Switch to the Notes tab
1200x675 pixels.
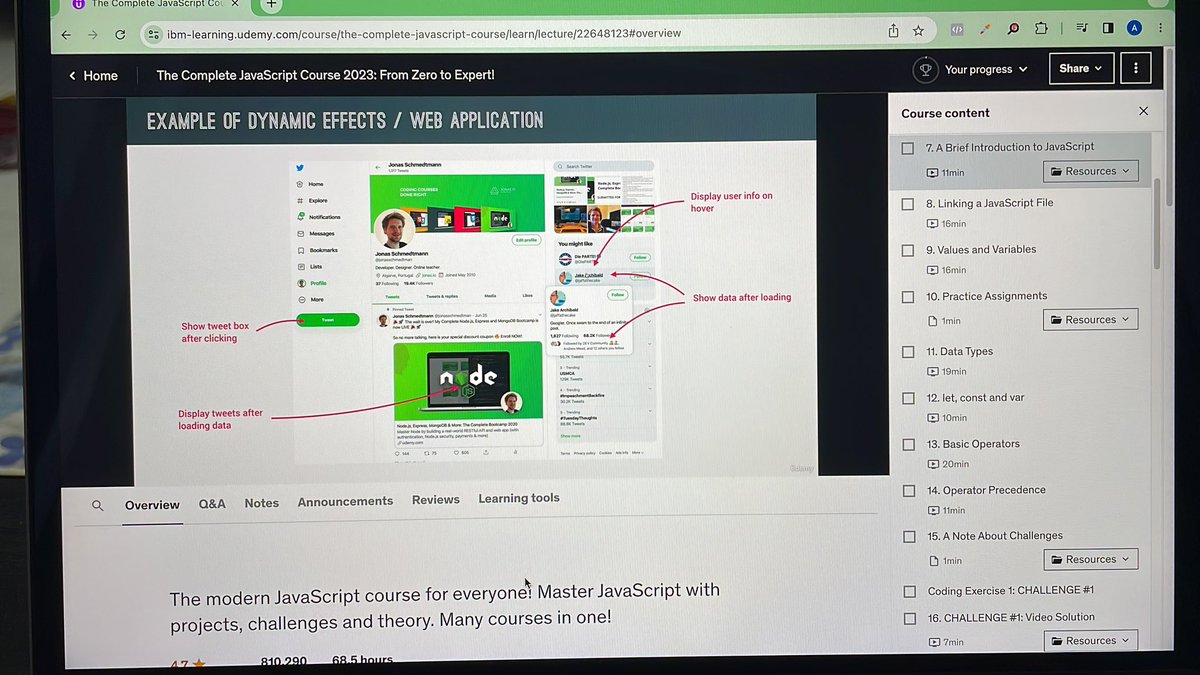[262, 503]
